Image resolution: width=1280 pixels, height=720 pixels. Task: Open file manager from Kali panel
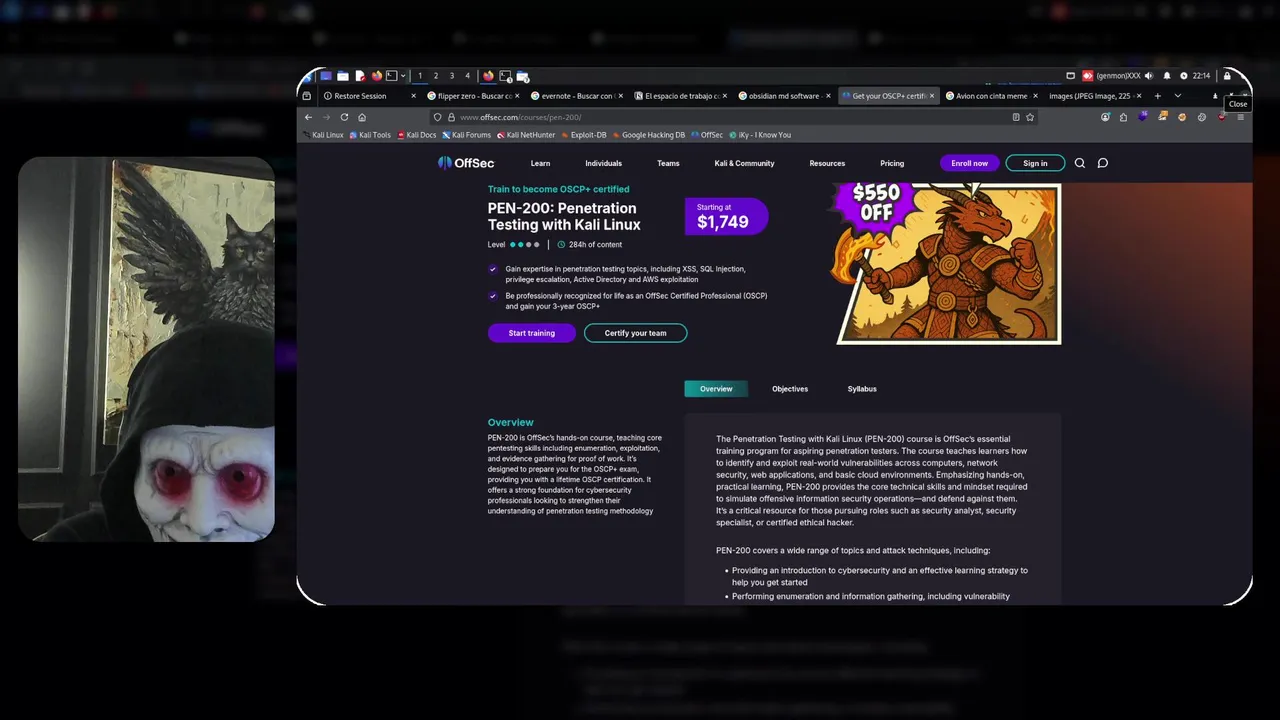pos(342,76)
